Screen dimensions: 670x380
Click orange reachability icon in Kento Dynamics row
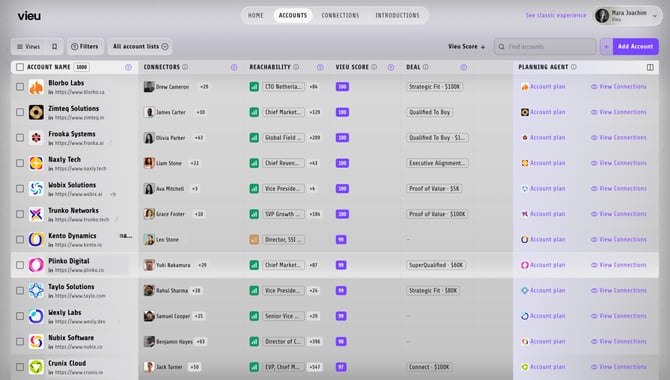254,239
